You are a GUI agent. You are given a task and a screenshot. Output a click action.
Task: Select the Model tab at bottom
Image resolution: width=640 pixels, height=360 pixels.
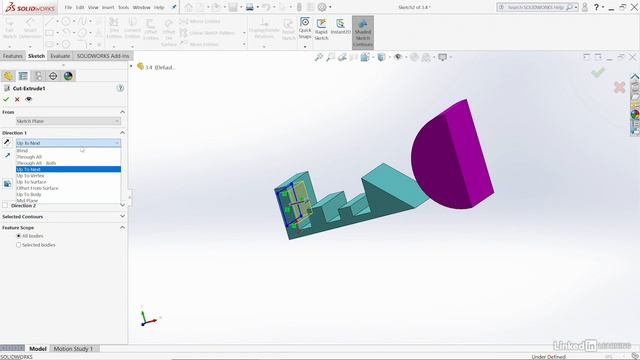38,349
